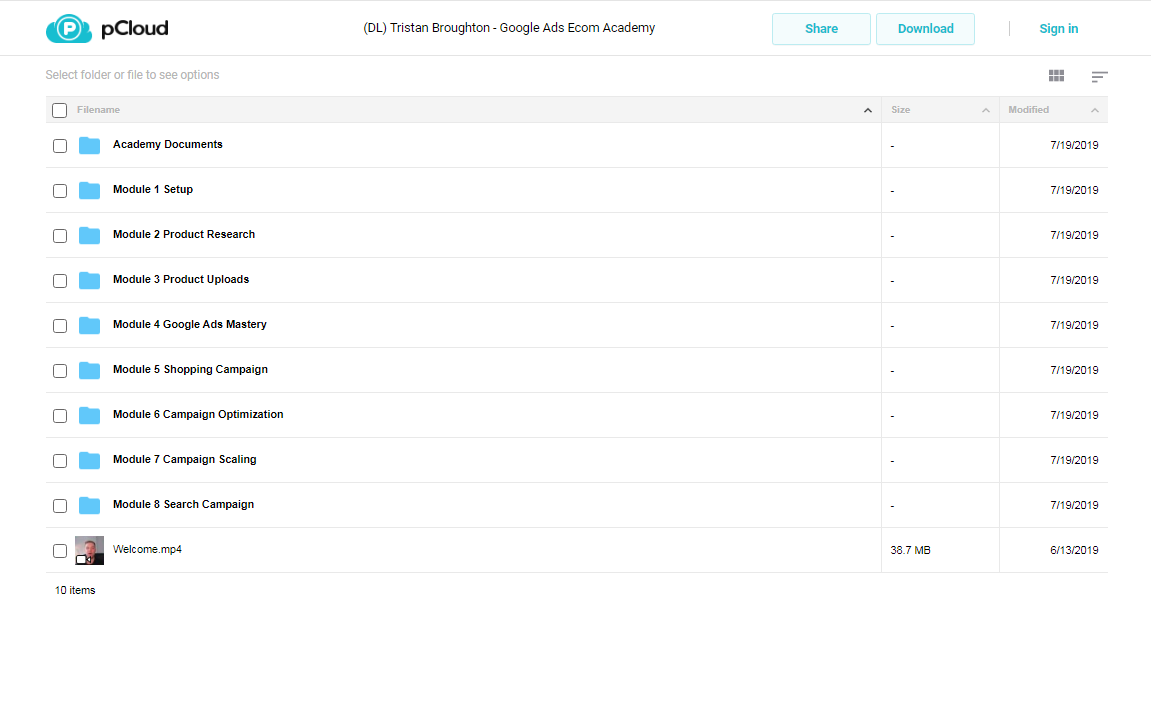
Task: Check the Academy Documents checkbox
Action: [x=60, y=146]
